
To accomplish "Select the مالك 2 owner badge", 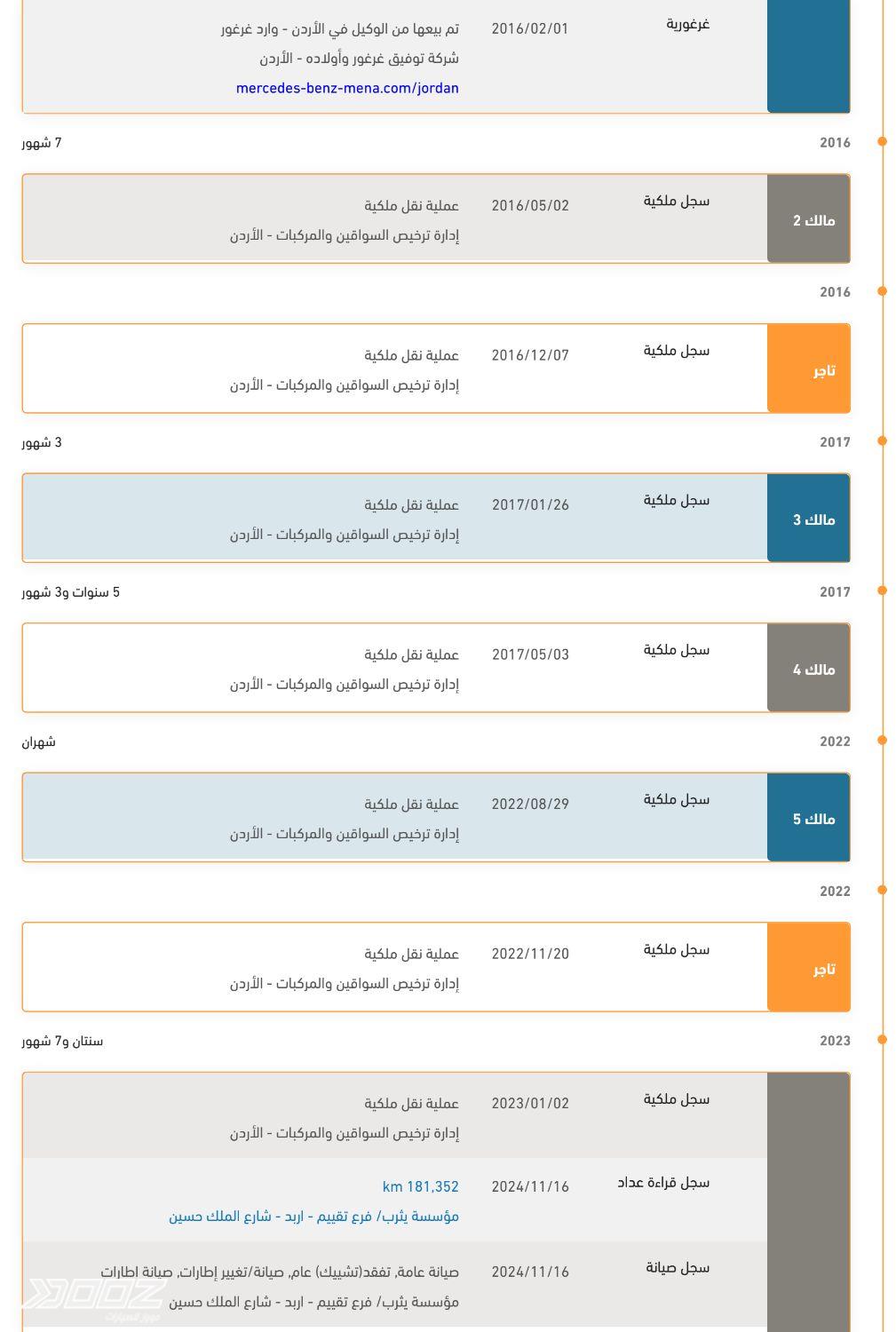I will click(813, 220).
